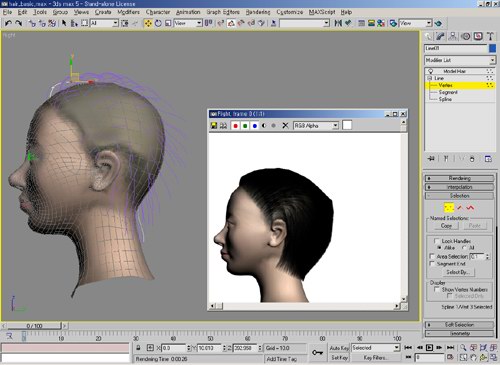Toggle the 3D Snap icon
500x365 pixels.
point(221,23)
